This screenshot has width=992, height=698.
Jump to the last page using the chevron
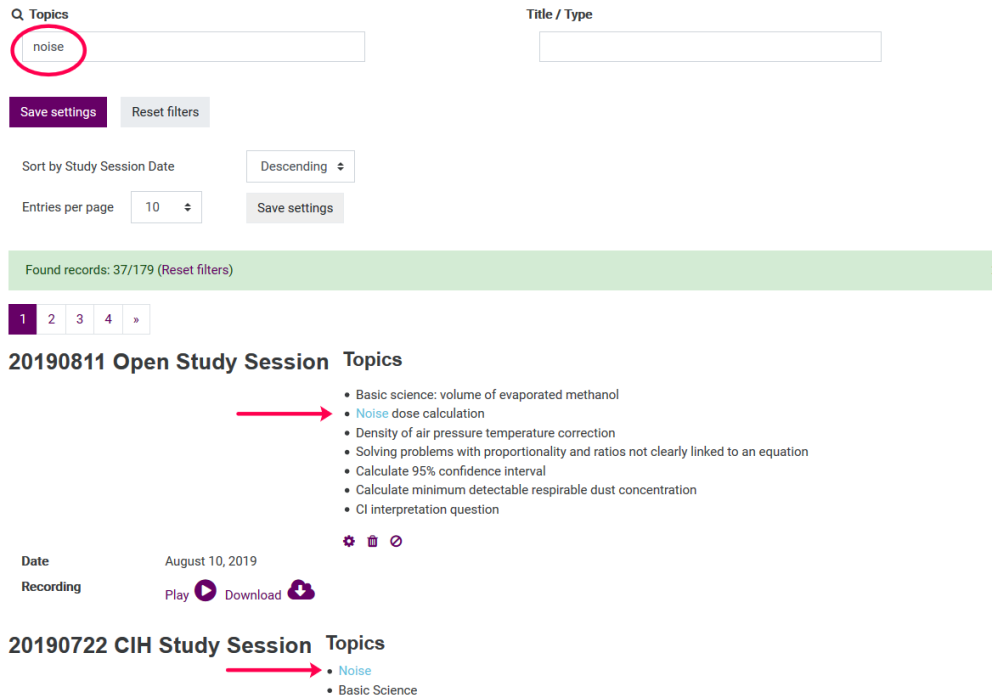click(x=135, y=318)
